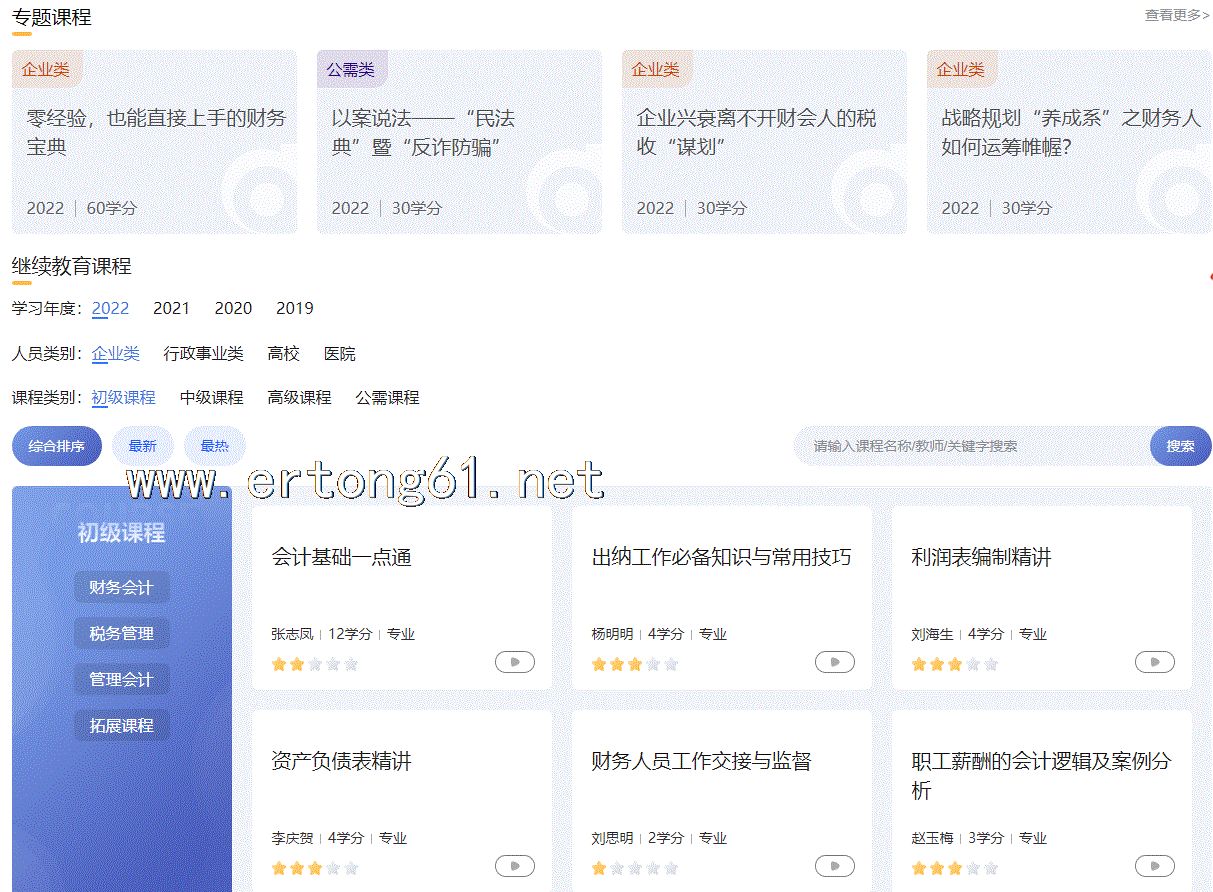Open 查看更多 to expand featured courses

point(1176,15)
